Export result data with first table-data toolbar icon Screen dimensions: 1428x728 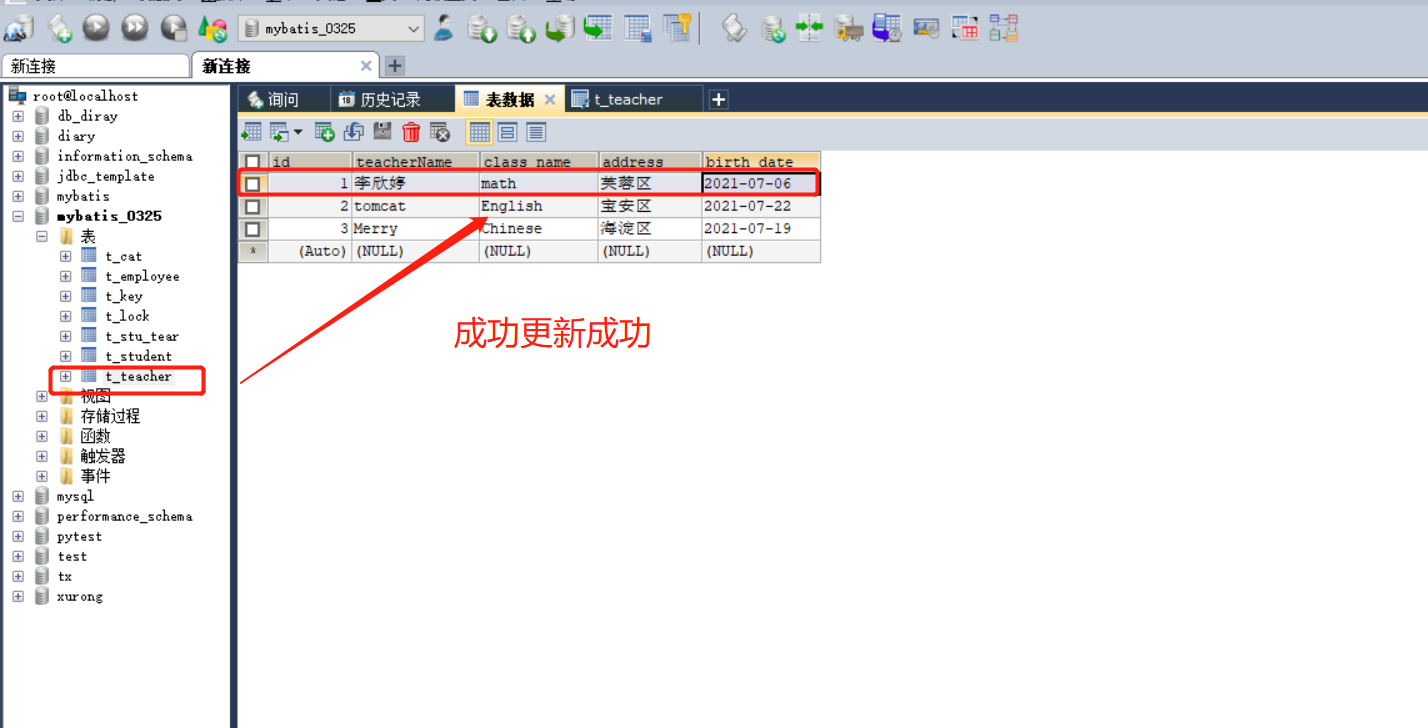tap(252, 132)
